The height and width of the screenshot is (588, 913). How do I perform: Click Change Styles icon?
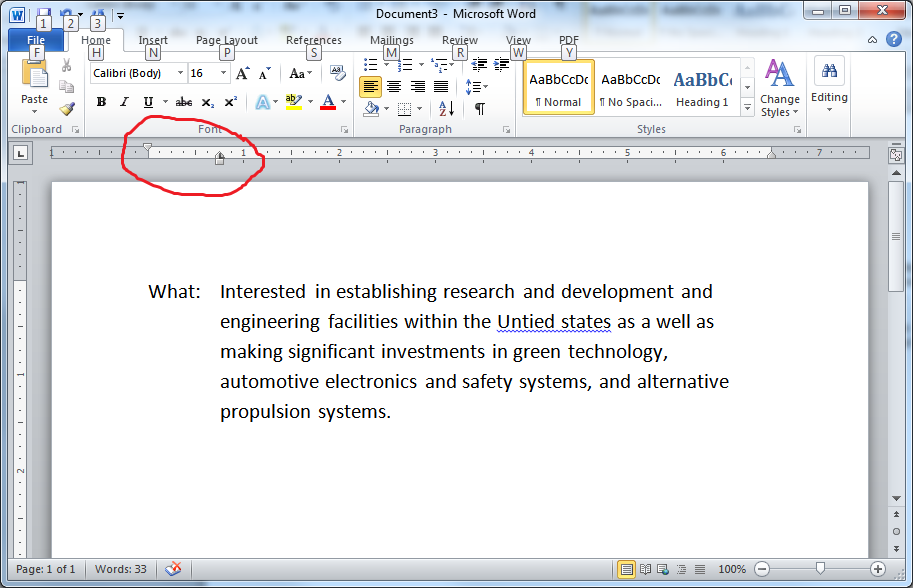(x=779, y=73)
